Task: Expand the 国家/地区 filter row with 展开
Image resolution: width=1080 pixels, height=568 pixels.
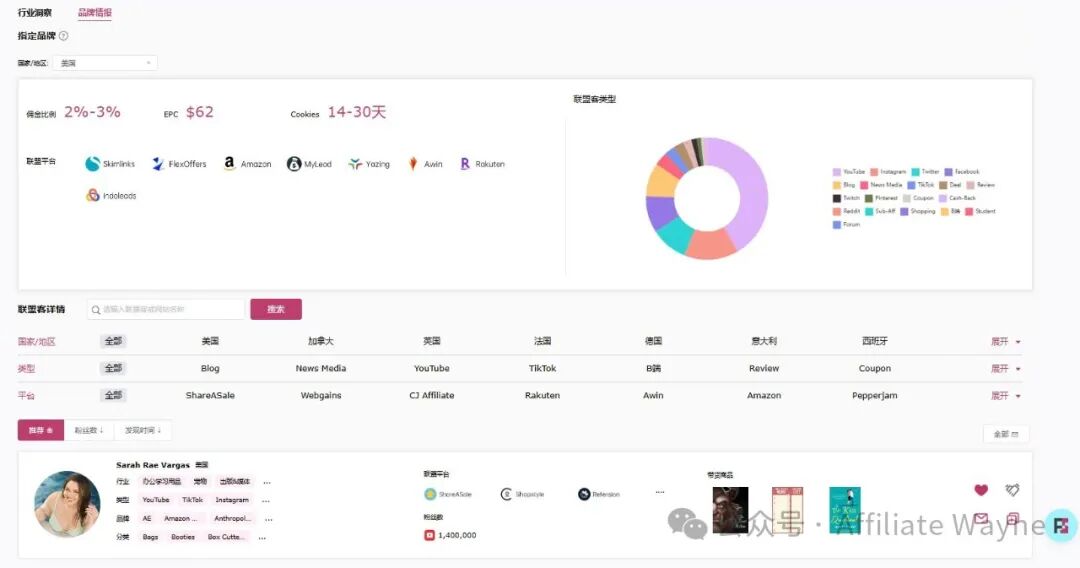Action: [1006, 341]
